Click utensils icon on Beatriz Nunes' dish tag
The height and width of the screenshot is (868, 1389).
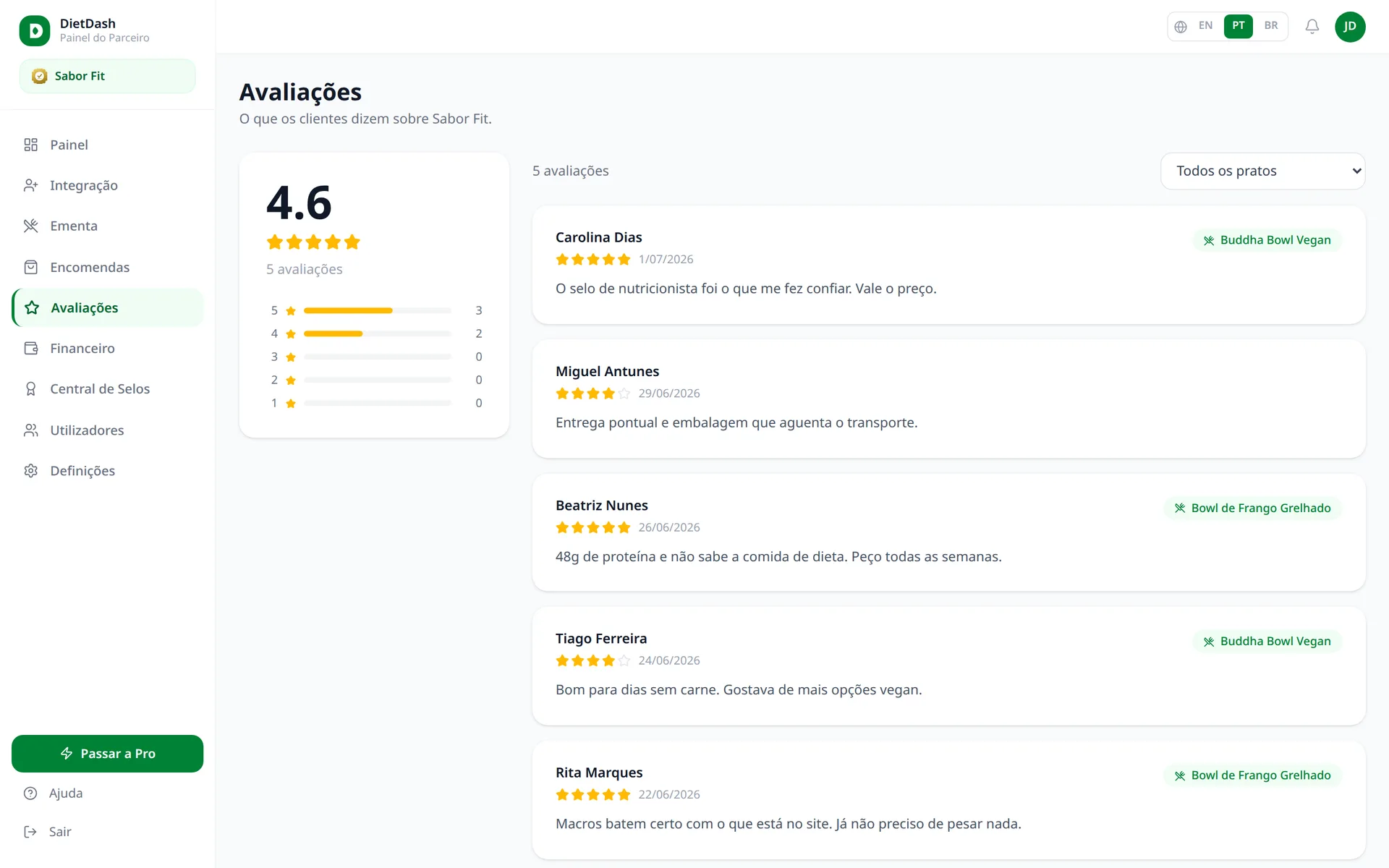1180,508
